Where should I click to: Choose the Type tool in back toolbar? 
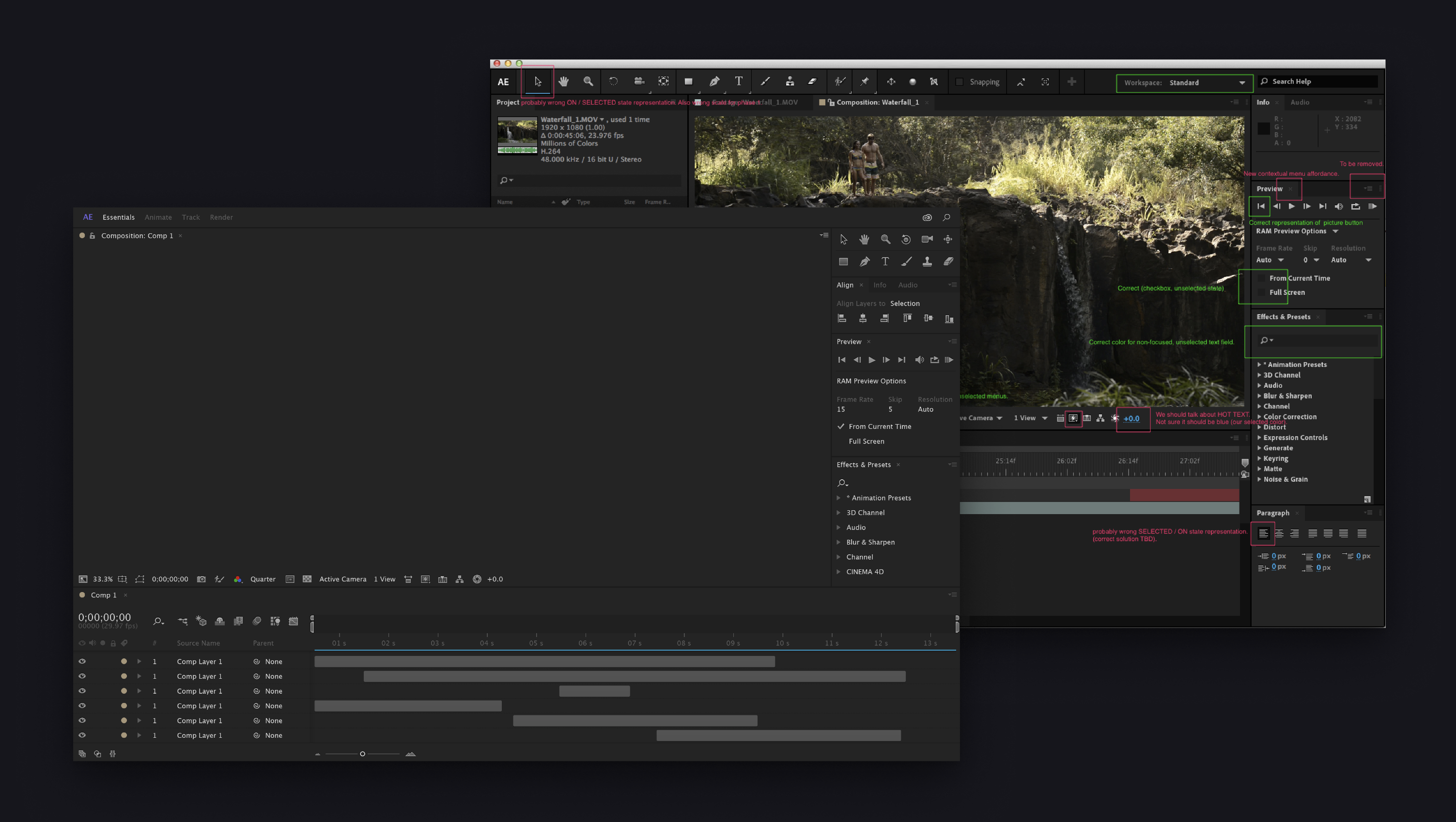pyautogui.click(x=738, y=81)
